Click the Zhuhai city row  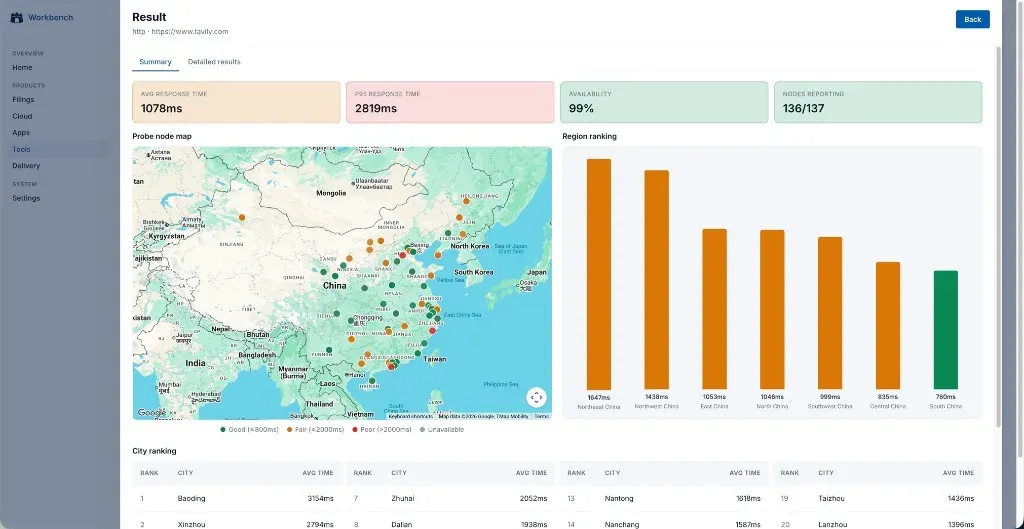[450, 498]
